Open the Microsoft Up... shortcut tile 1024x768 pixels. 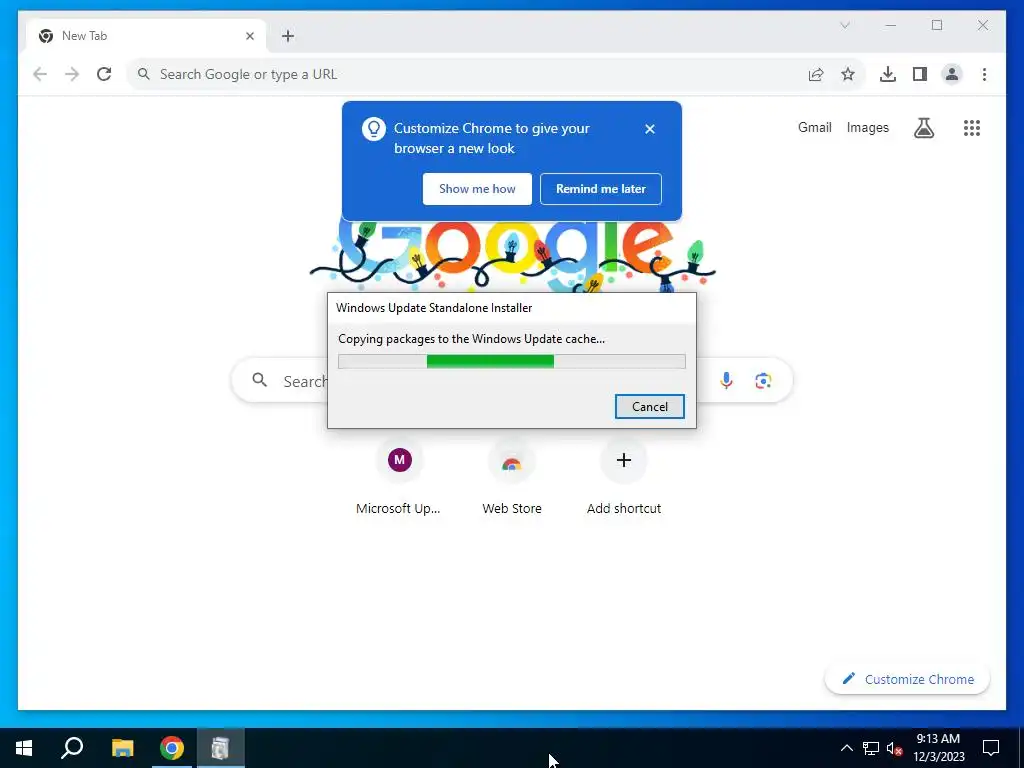[399, 478]
